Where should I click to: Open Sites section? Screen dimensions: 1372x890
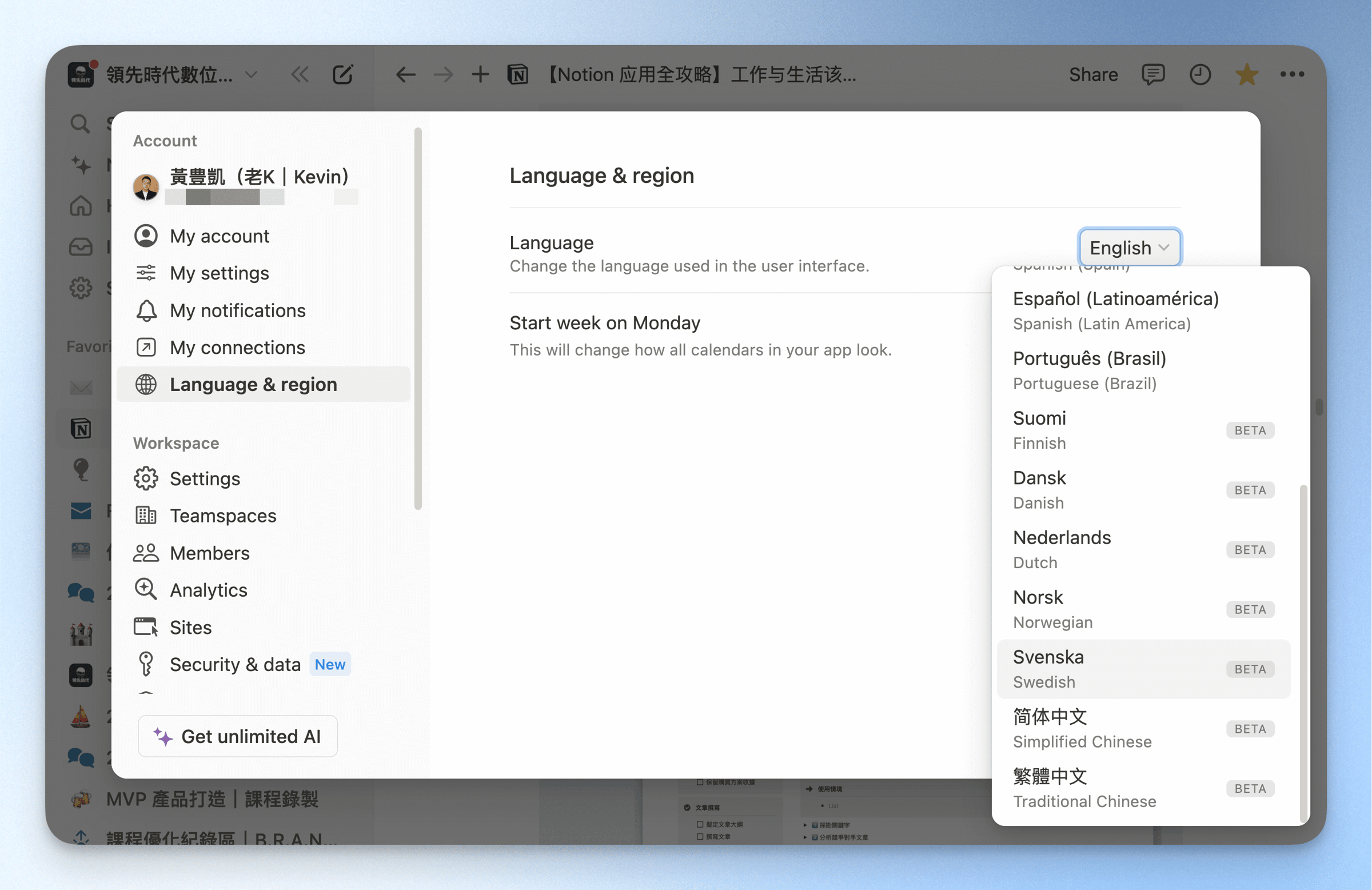click(x=263, y=627)
